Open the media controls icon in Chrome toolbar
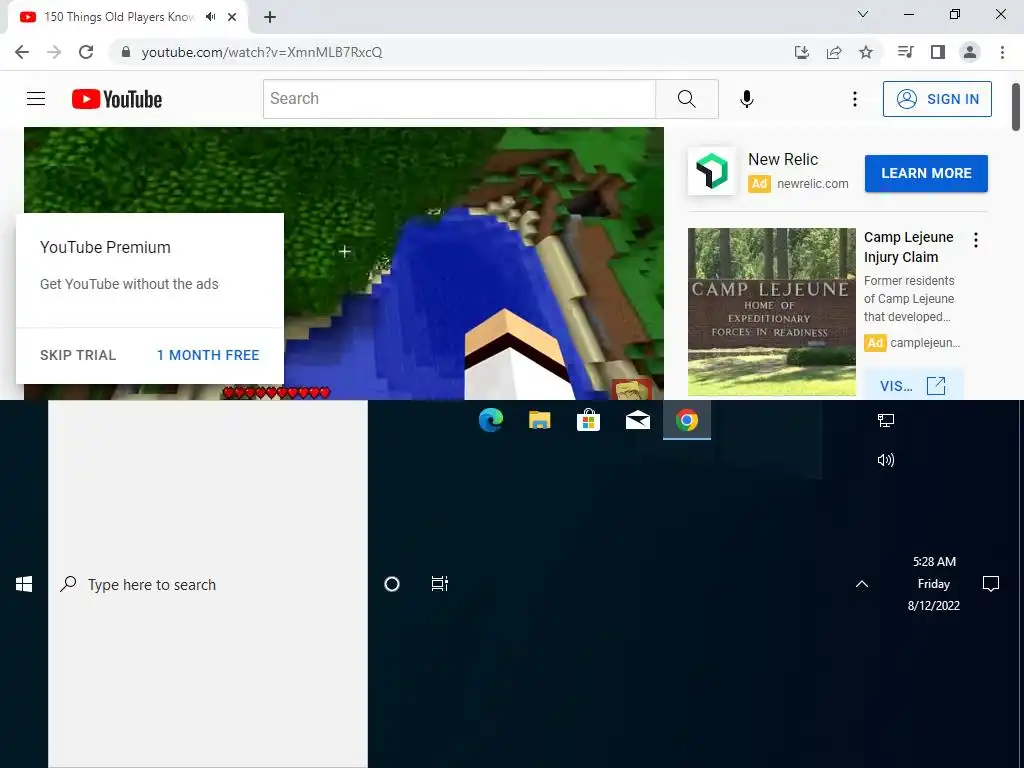 [905, 52]
